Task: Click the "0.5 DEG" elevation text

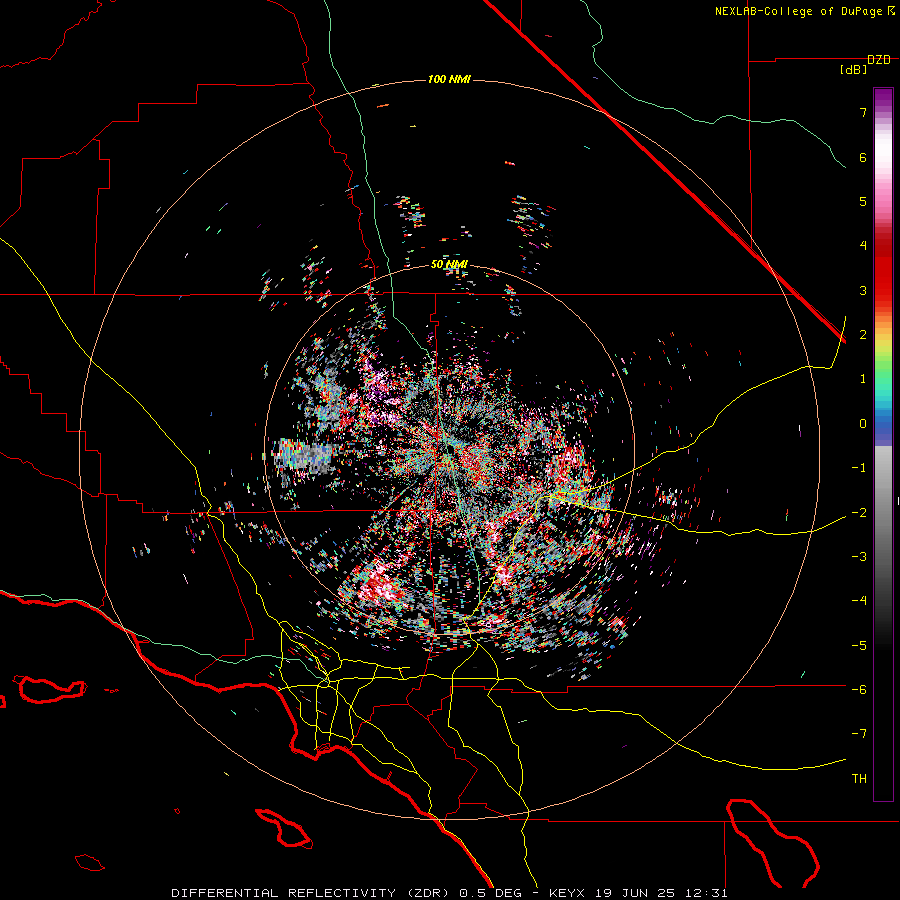Action: [491, 893]
